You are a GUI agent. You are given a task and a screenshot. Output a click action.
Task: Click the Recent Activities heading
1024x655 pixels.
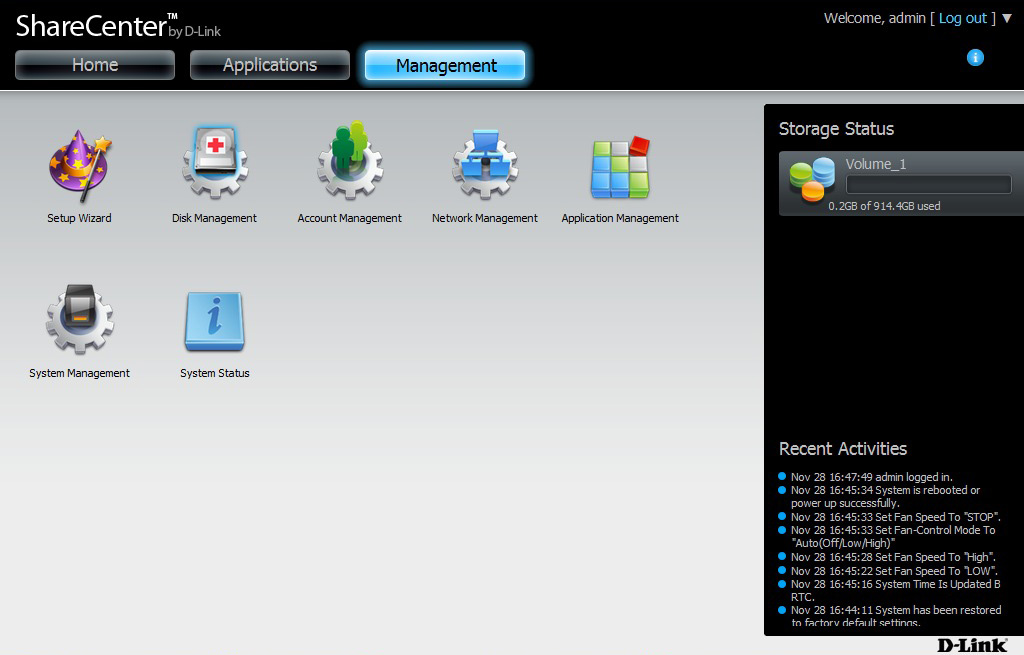842,449
